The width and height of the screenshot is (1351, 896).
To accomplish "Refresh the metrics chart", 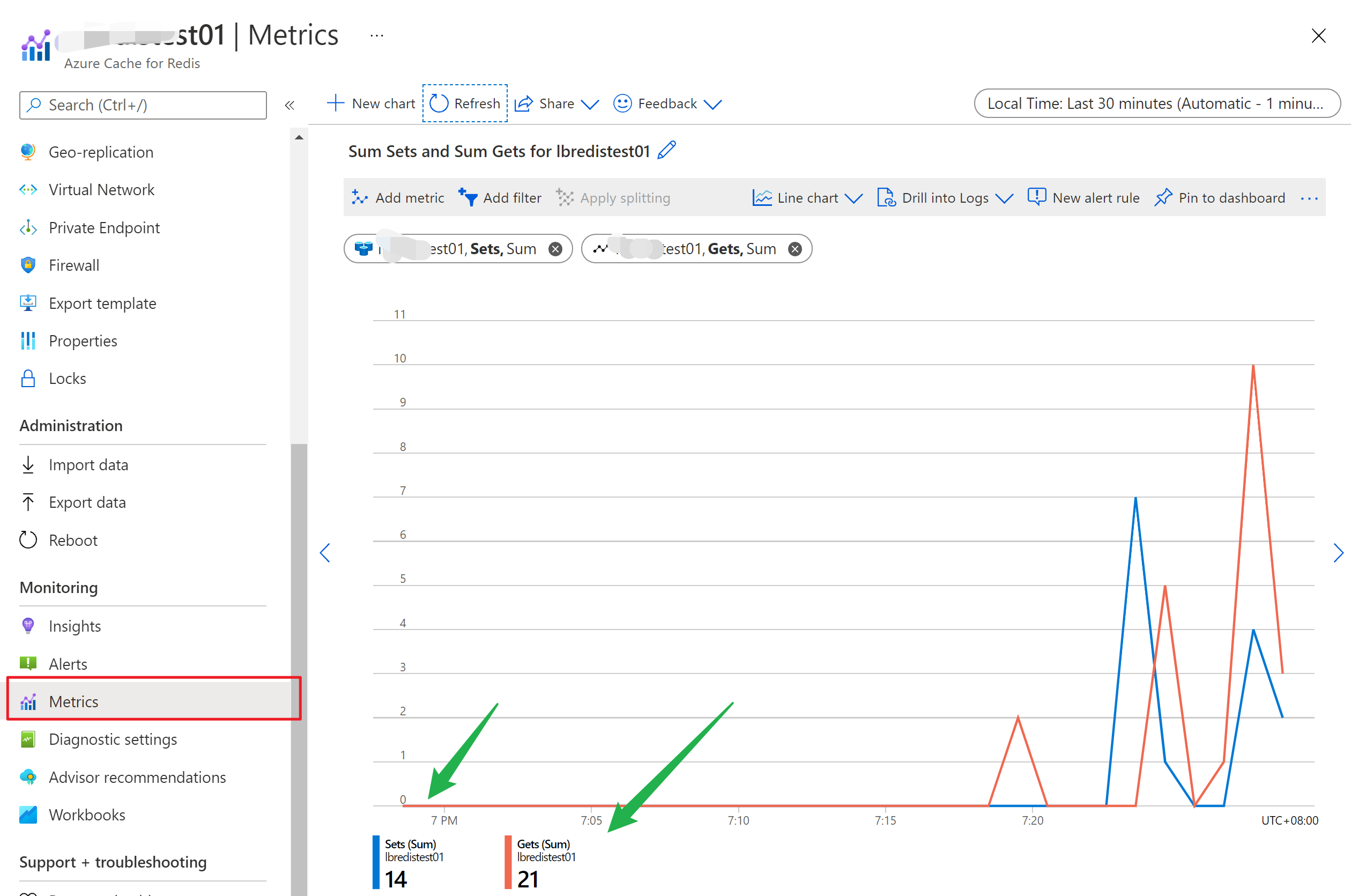I will [x=464, y=103].
